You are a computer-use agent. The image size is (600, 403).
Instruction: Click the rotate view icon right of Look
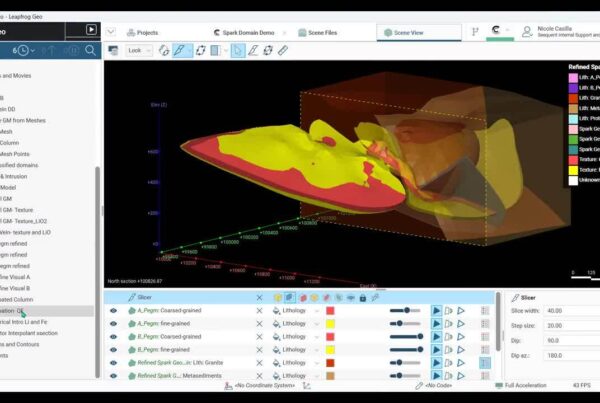(164, 50)
